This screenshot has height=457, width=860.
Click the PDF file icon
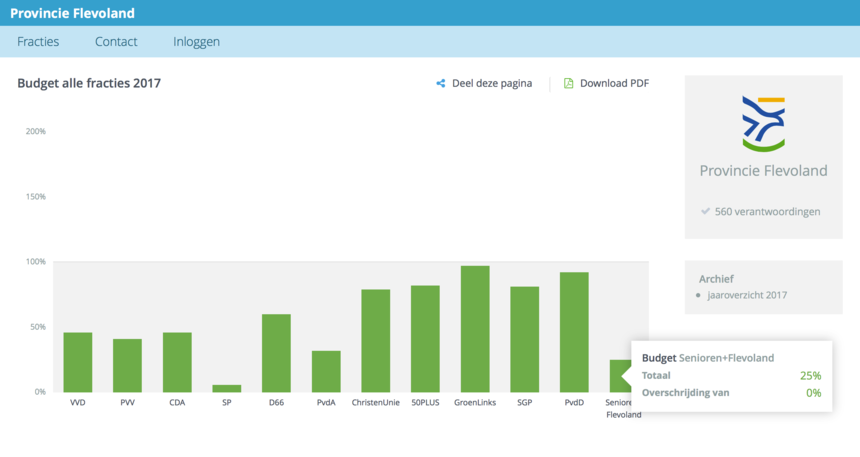point(568,83)
